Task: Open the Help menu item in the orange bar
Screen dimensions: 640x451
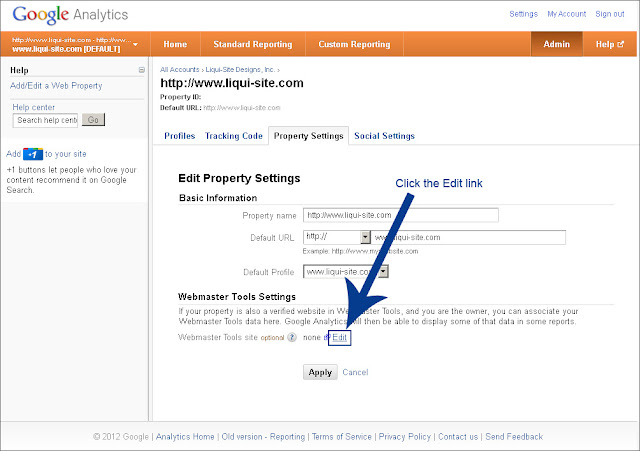Action: pyautogui.click(x=609, y=44)
